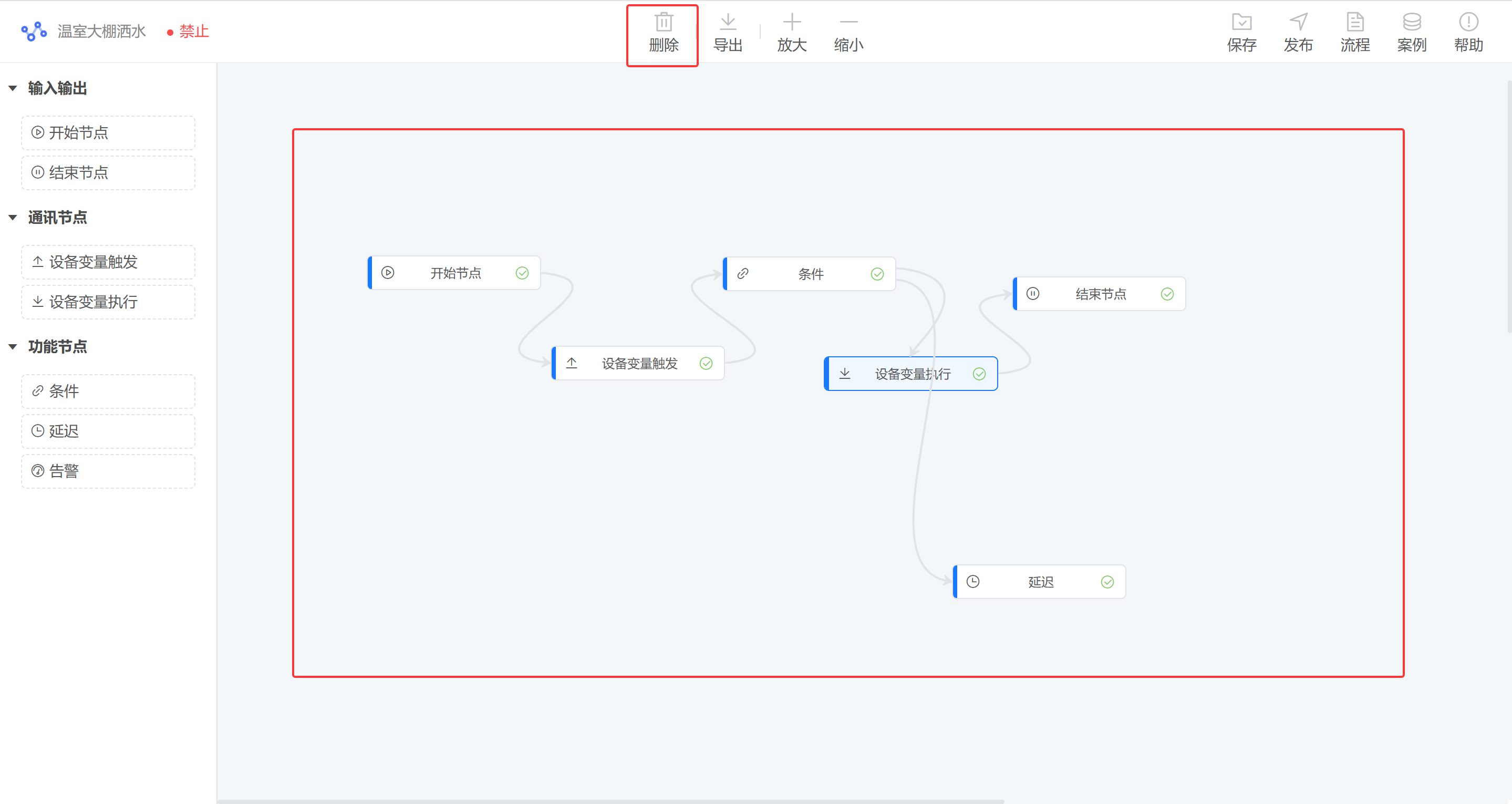The width and height of the screenshot is (1512, 804).
Task: Click the 禁止 status label
Action: click(194, 31)
